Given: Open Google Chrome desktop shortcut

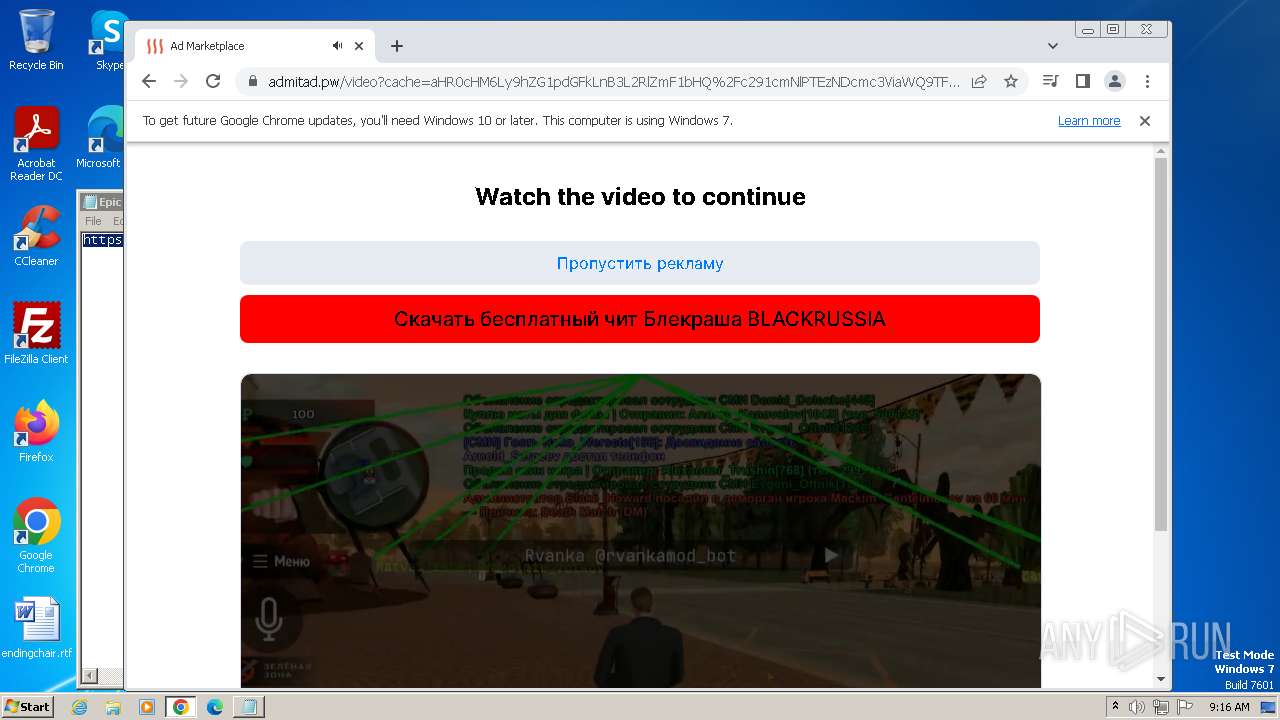Looking at the screenshot, I should click(x=36, y=536).
